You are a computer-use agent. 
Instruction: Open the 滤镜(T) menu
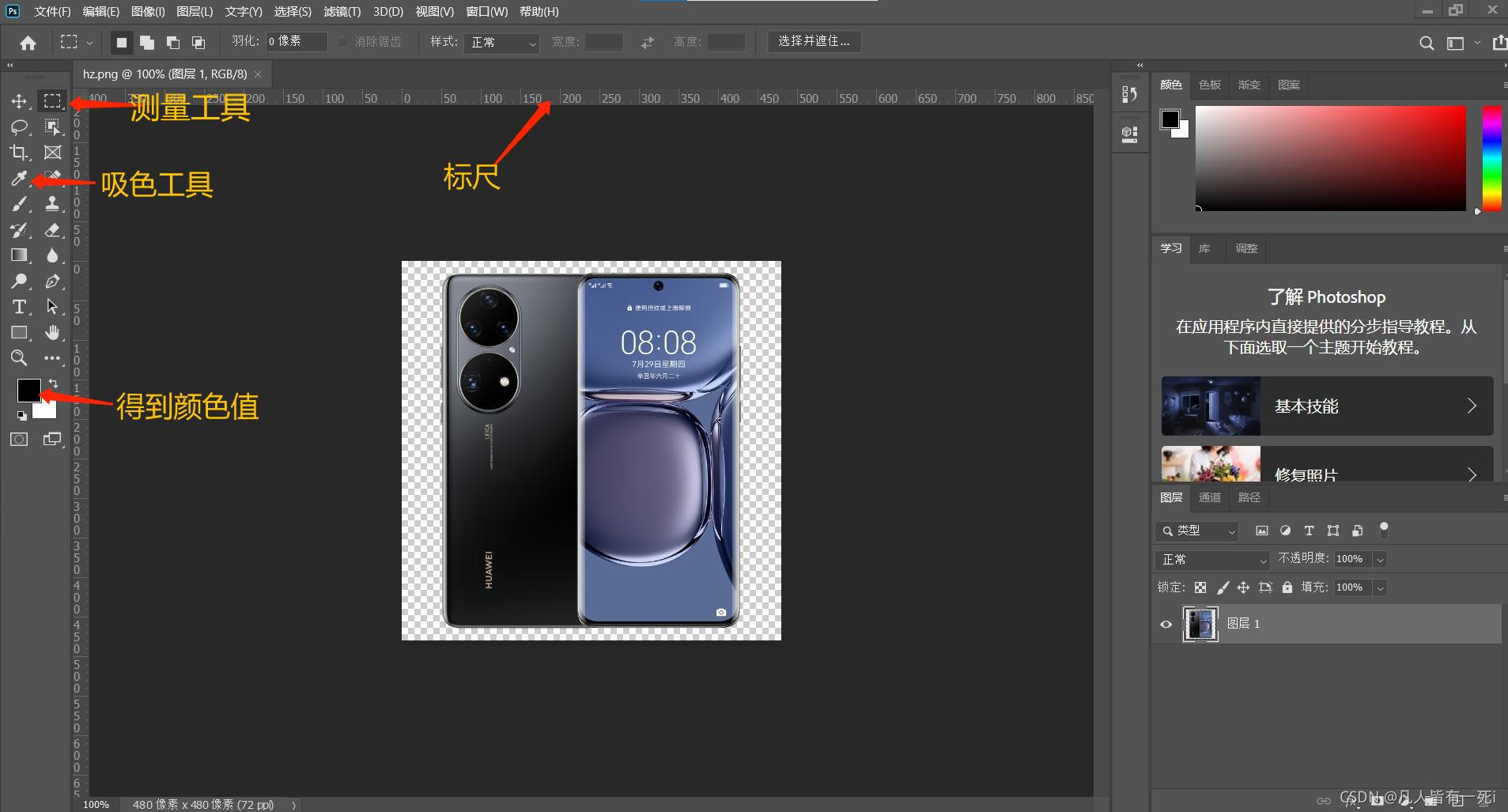(x=342, y=12)
